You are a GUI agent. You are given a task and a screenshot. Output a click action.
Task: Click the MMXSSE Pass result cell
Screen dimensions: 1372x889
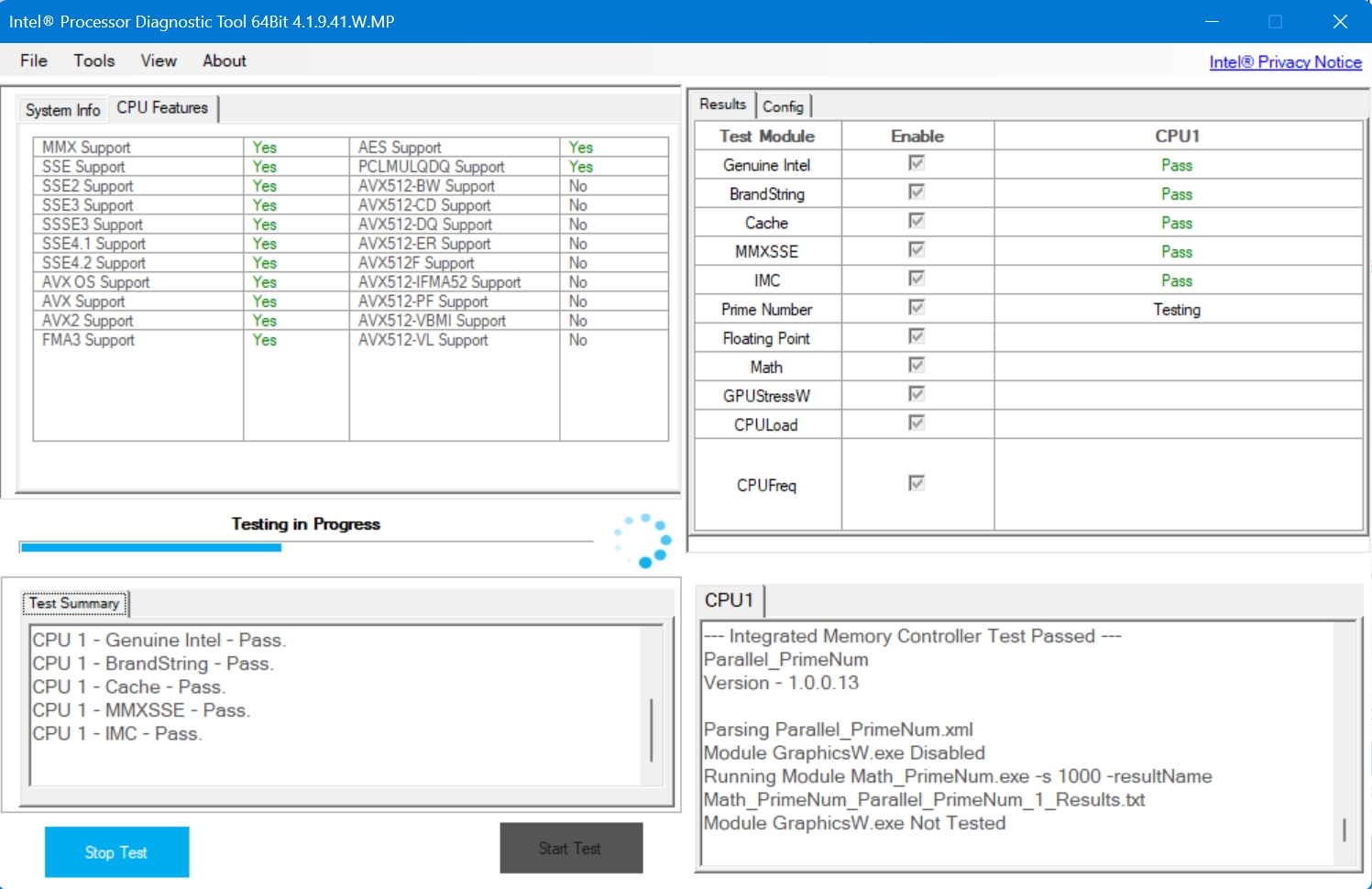coord(1178,251)
